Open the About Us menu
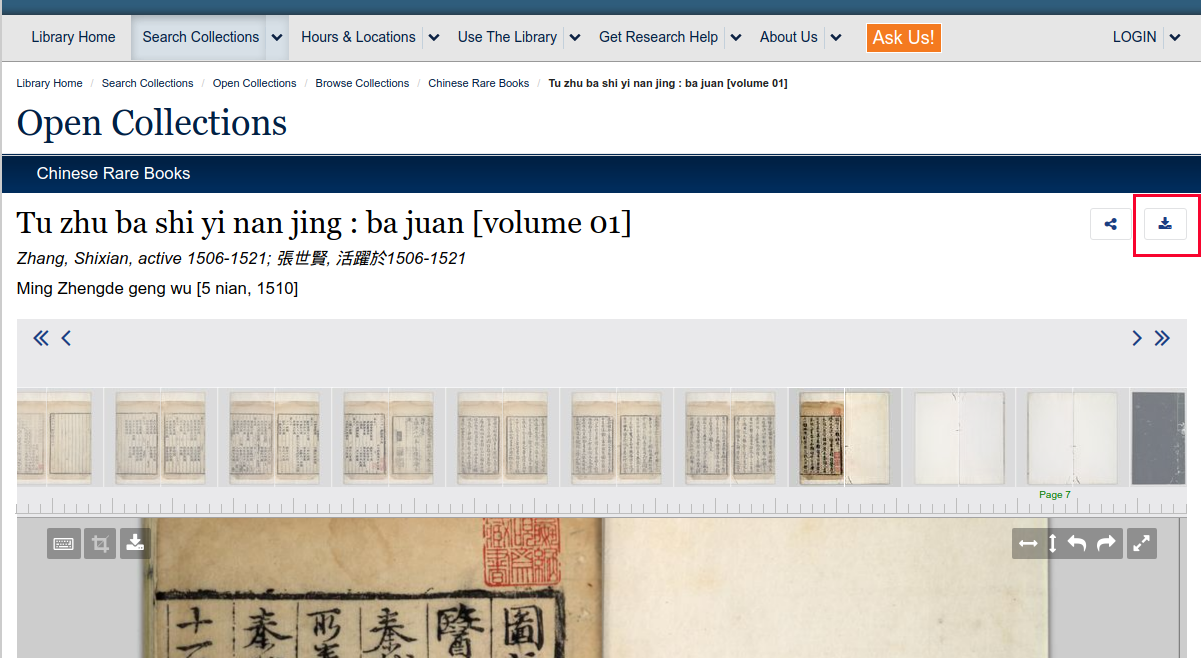This screenshot has width=1201, height=658. point(788,37)
